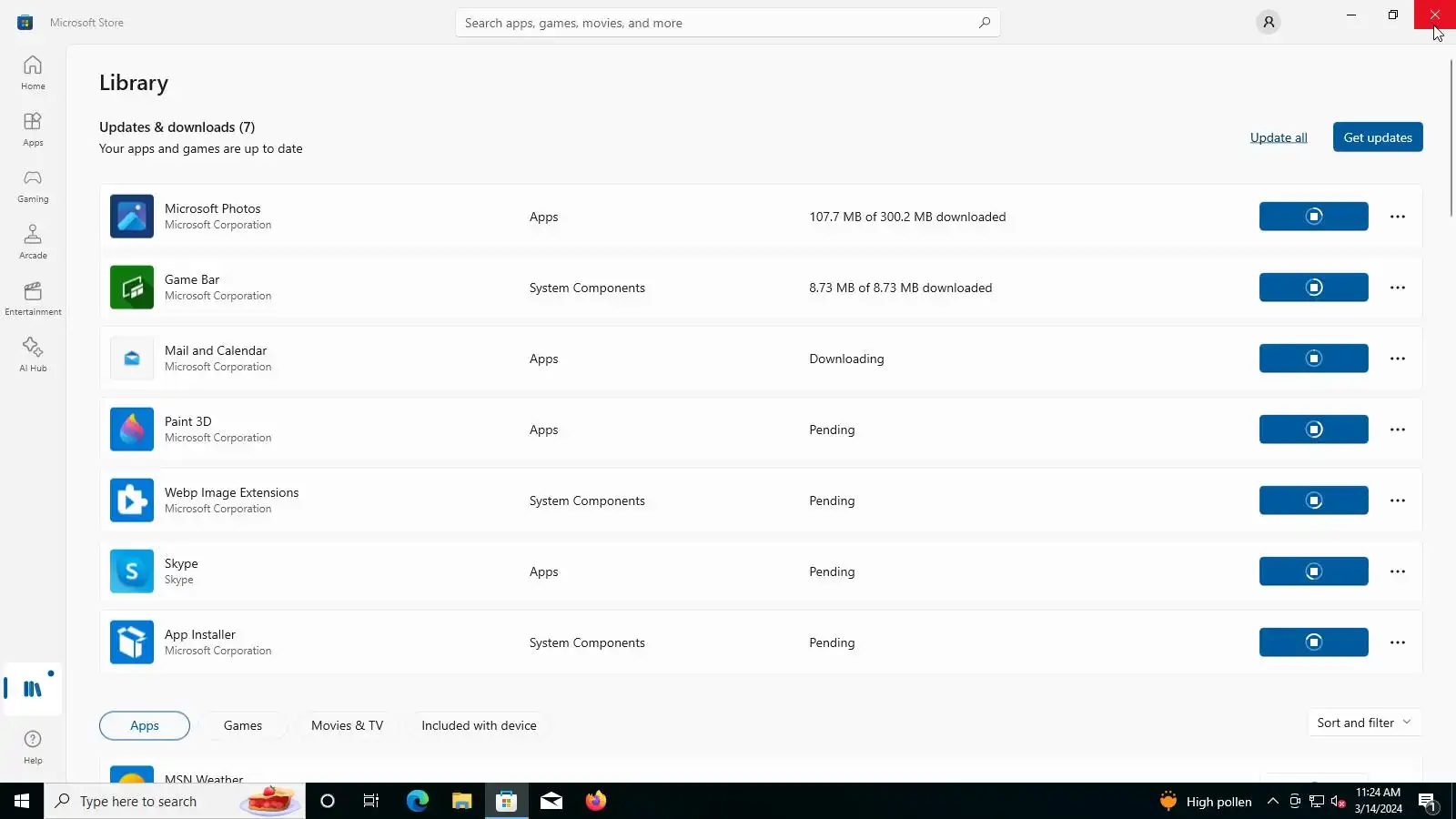
Task: Stop the App Installer update
Action: 1313,642
